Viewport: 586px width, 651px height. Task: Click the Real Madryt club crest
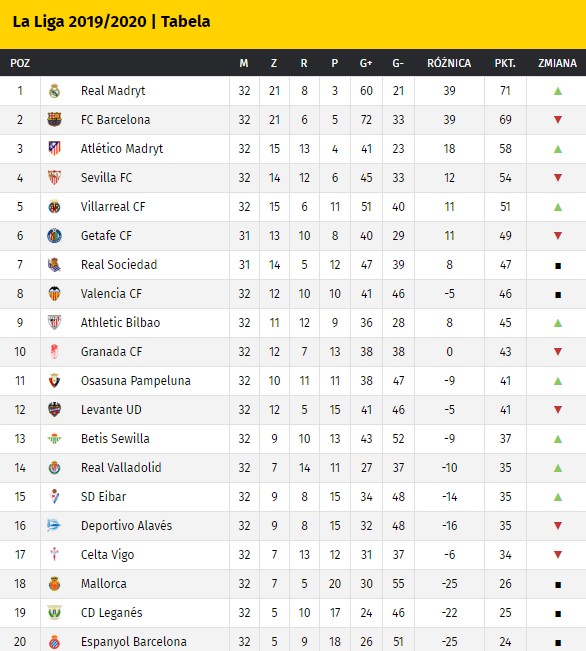coord(54,91)
